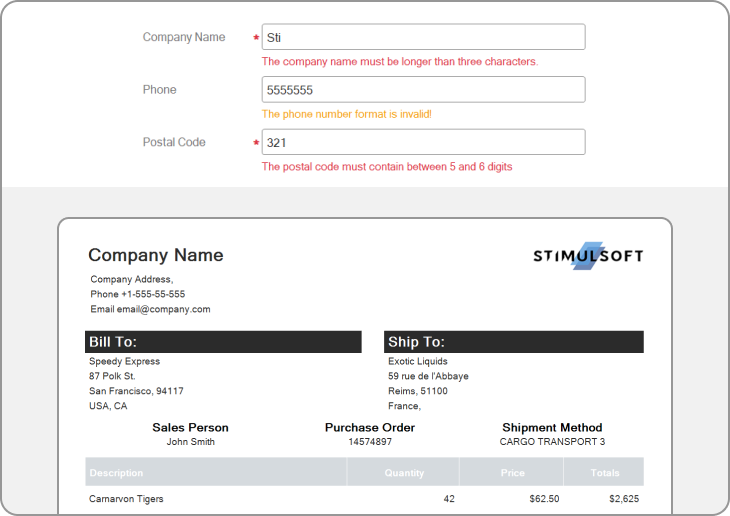Click the invalid phone format warning
The height and width of the screenshot is (516, 730).
[346, 114]
